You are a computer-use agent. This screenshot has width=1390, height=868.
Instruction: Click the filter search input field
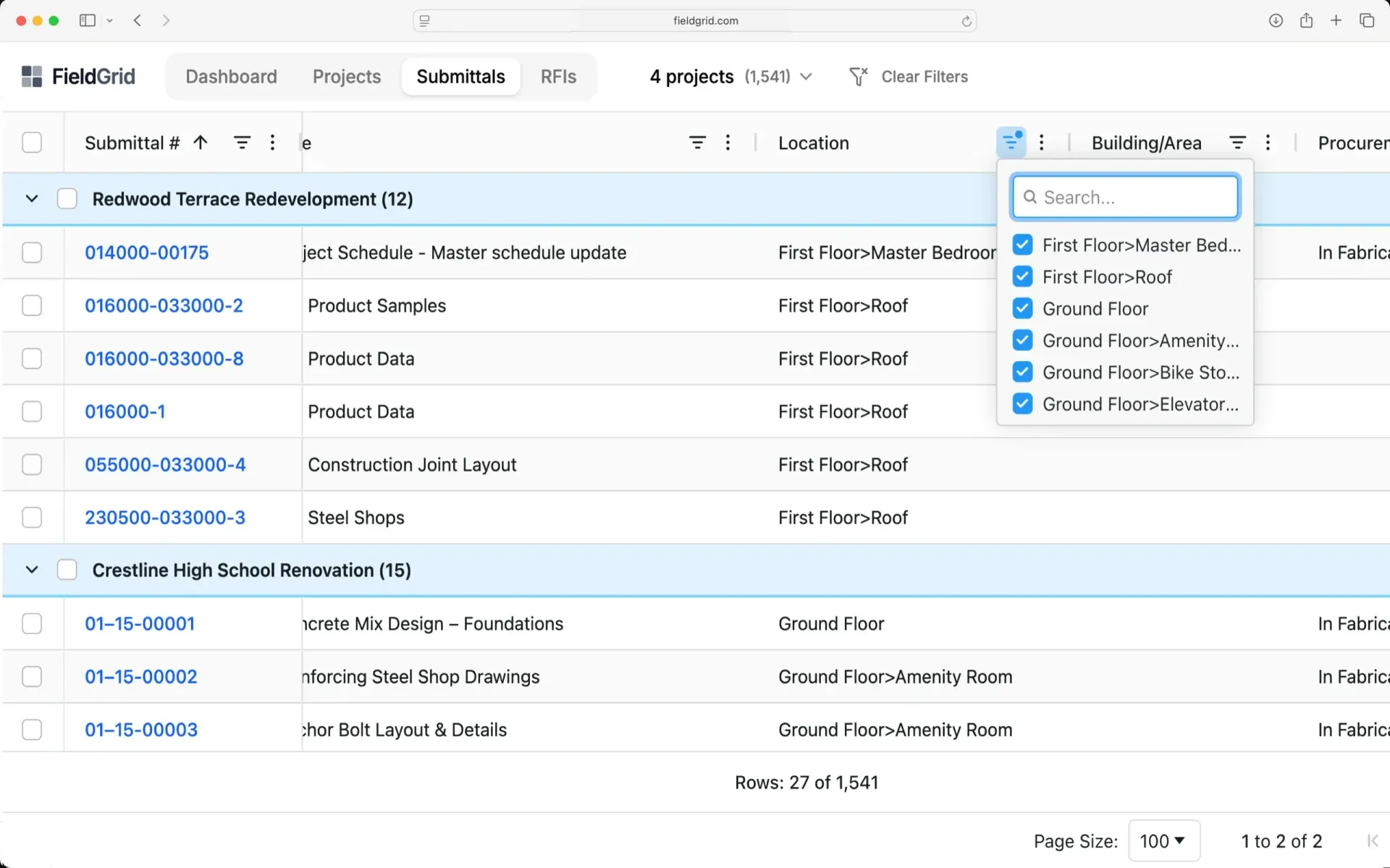click(1125, 196)
